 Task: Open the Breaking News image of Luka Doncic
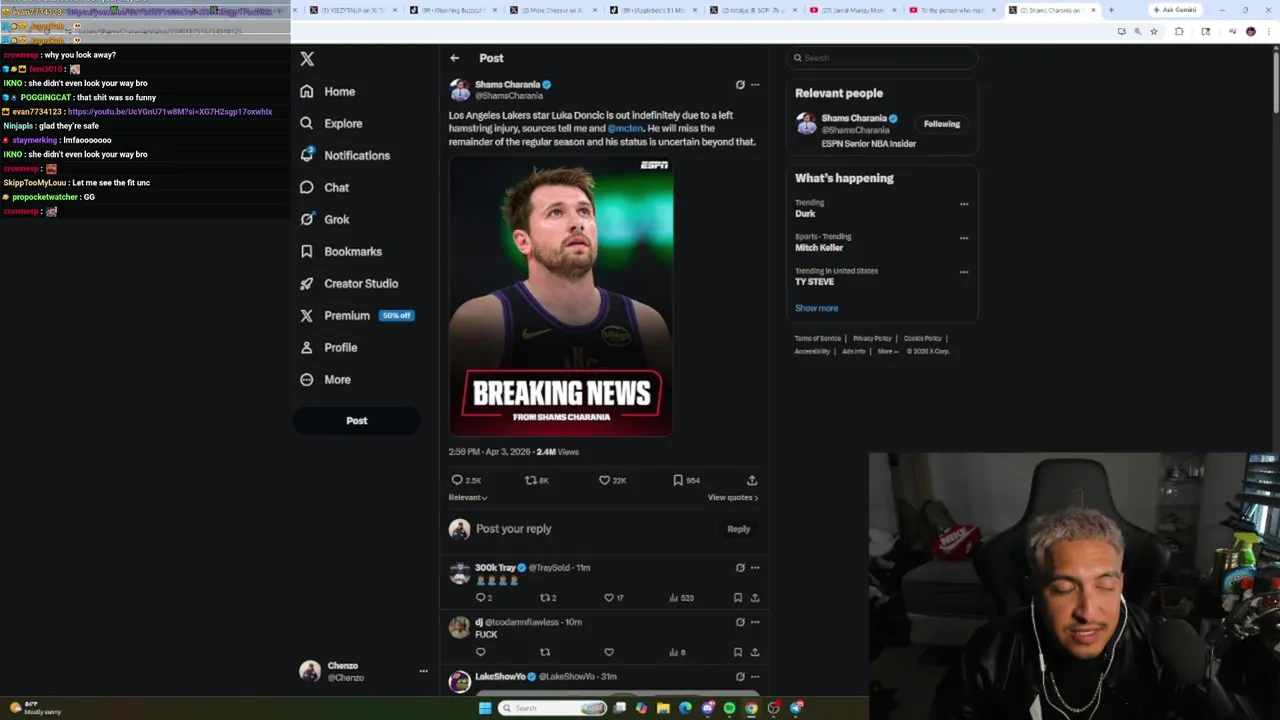pyautogui.click(x=560, y=297)
